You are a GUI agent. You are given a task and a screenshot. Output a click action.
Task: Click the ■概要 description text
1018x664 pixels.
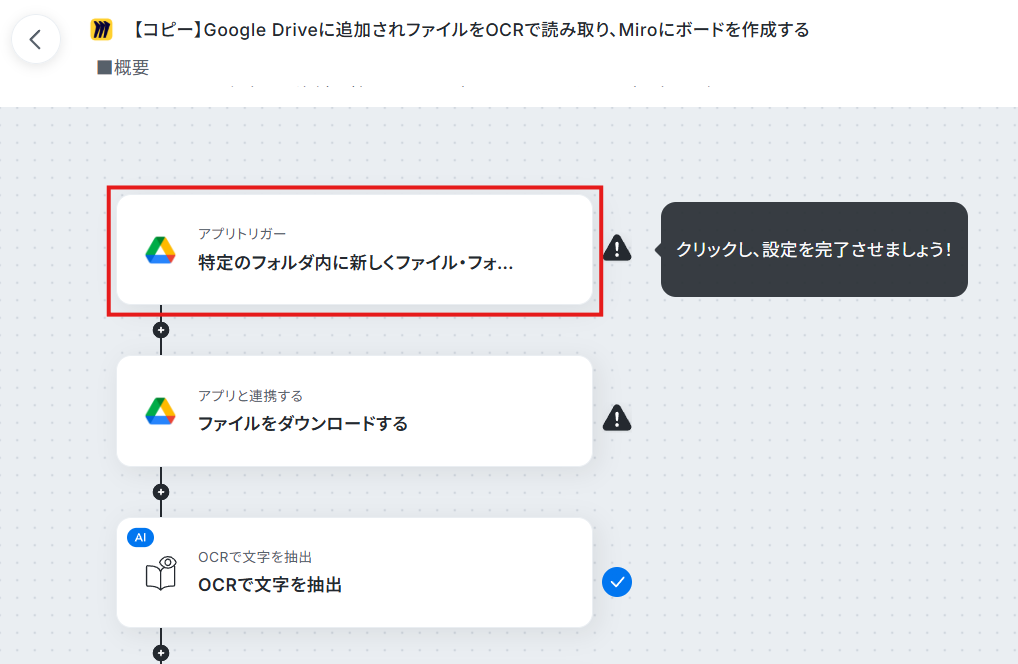coord(123,68)
